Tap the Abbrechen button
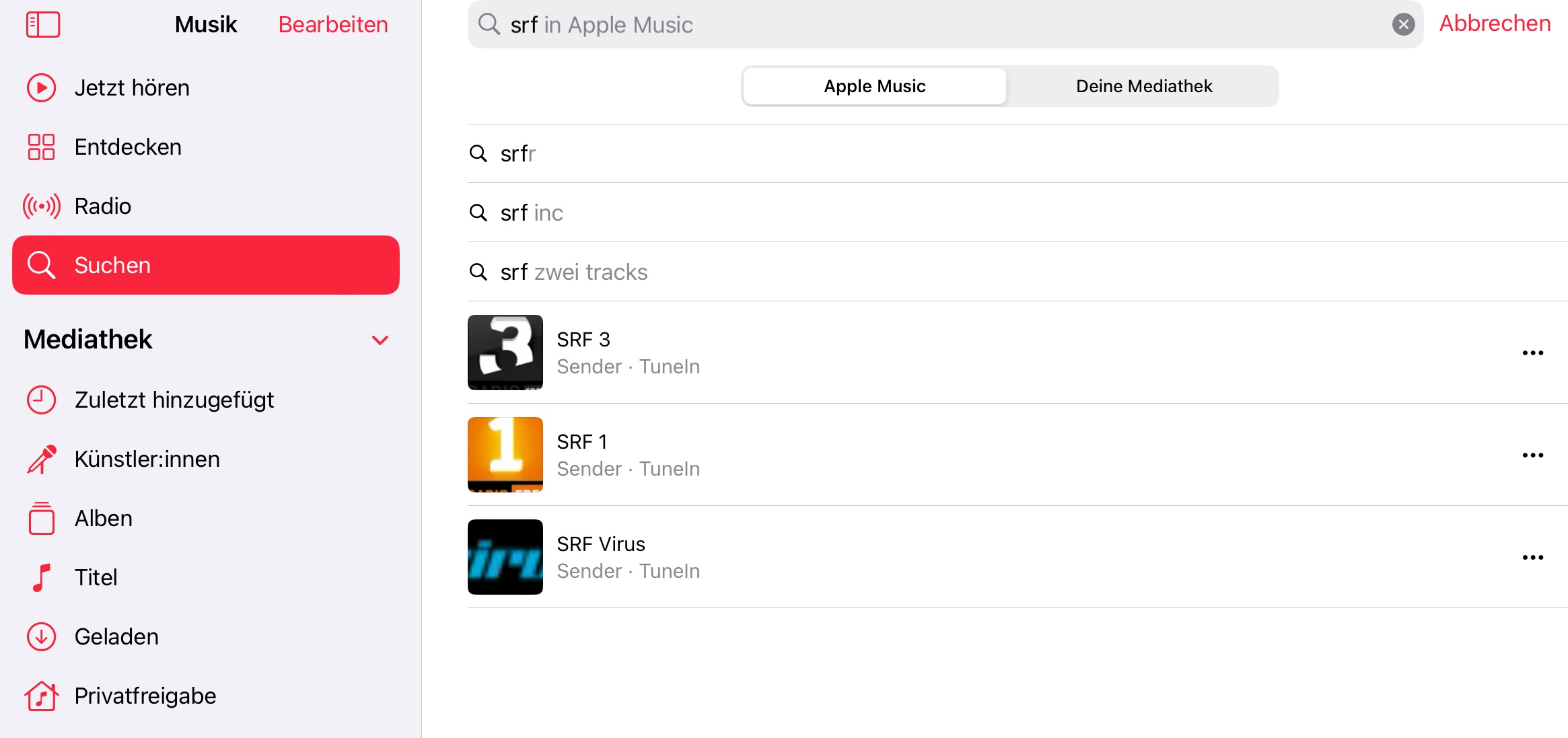Image resolution: width=1568 pixels, height=738 pixels. point(1495,24)
